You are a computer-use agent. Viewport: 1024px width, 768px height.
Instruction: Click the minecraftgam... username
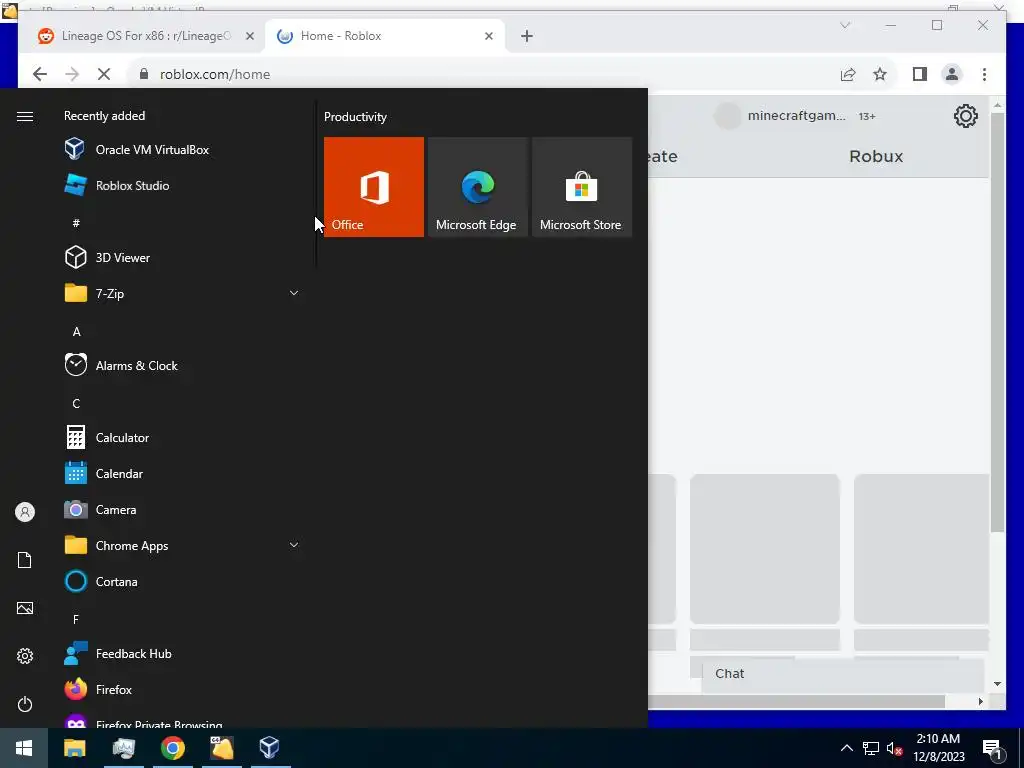(796, 116)
